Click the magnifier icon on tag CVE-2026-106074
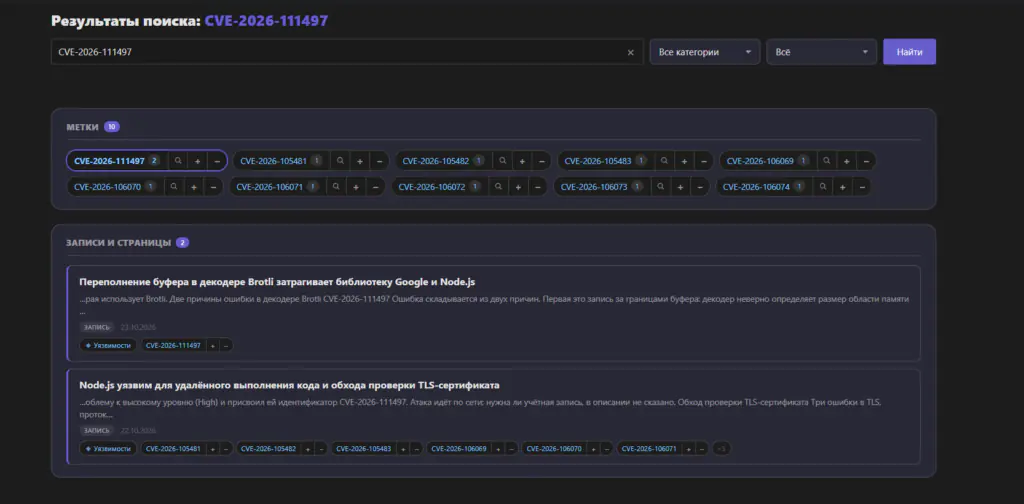This screenshot has height=504, width=1024. [822, 187]
